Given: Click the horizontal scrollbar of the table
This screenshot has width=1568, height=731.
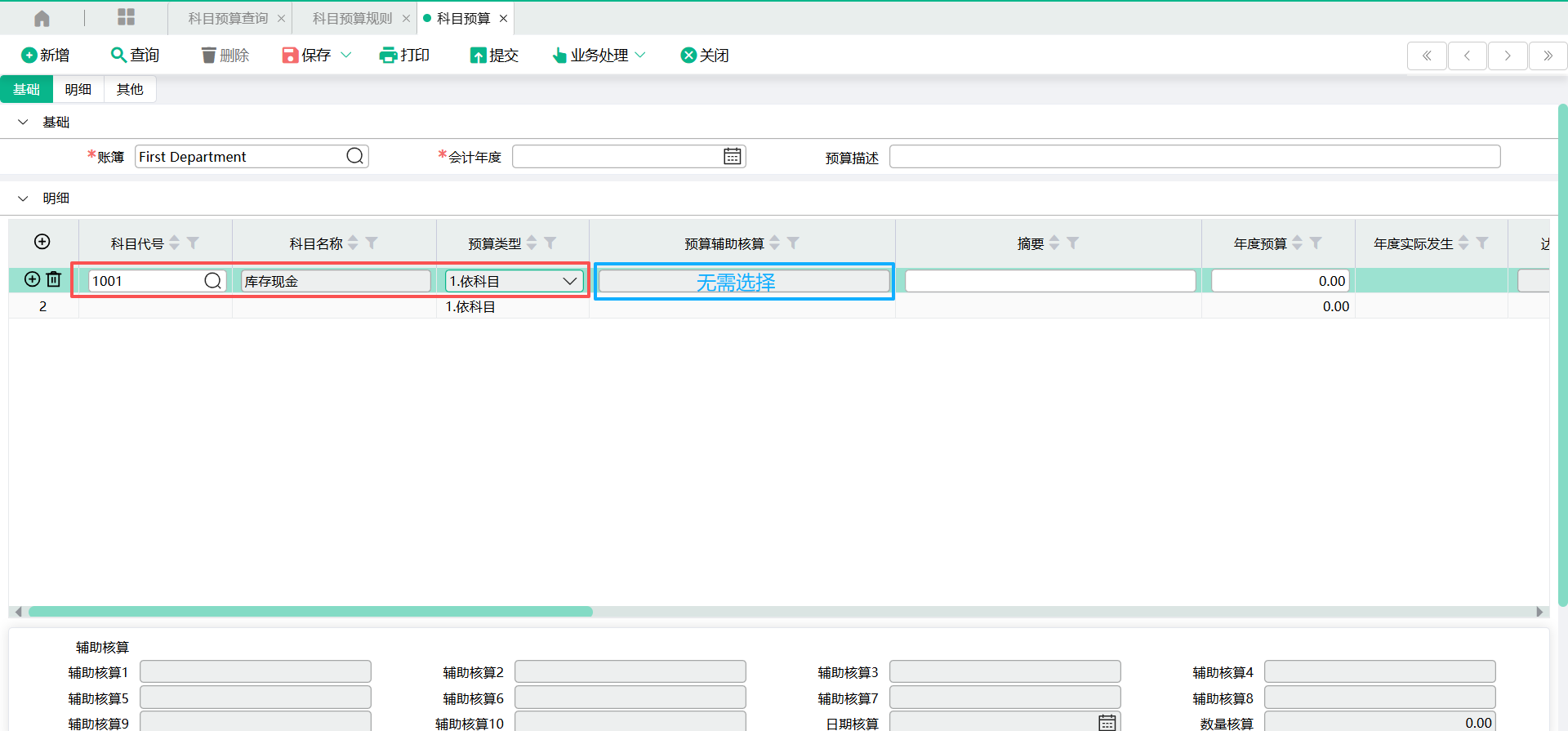Looking at the screenshot, I should tap(310, 612).
